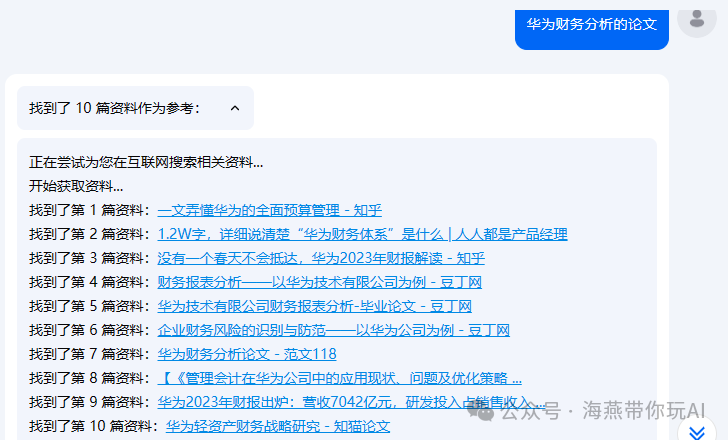Viewport: 728px width, 440px height.
Task: Open link 一文弄懂华为的全面预算管理 - 知乎
Action: pyautogui.click(x=269, y=210)
